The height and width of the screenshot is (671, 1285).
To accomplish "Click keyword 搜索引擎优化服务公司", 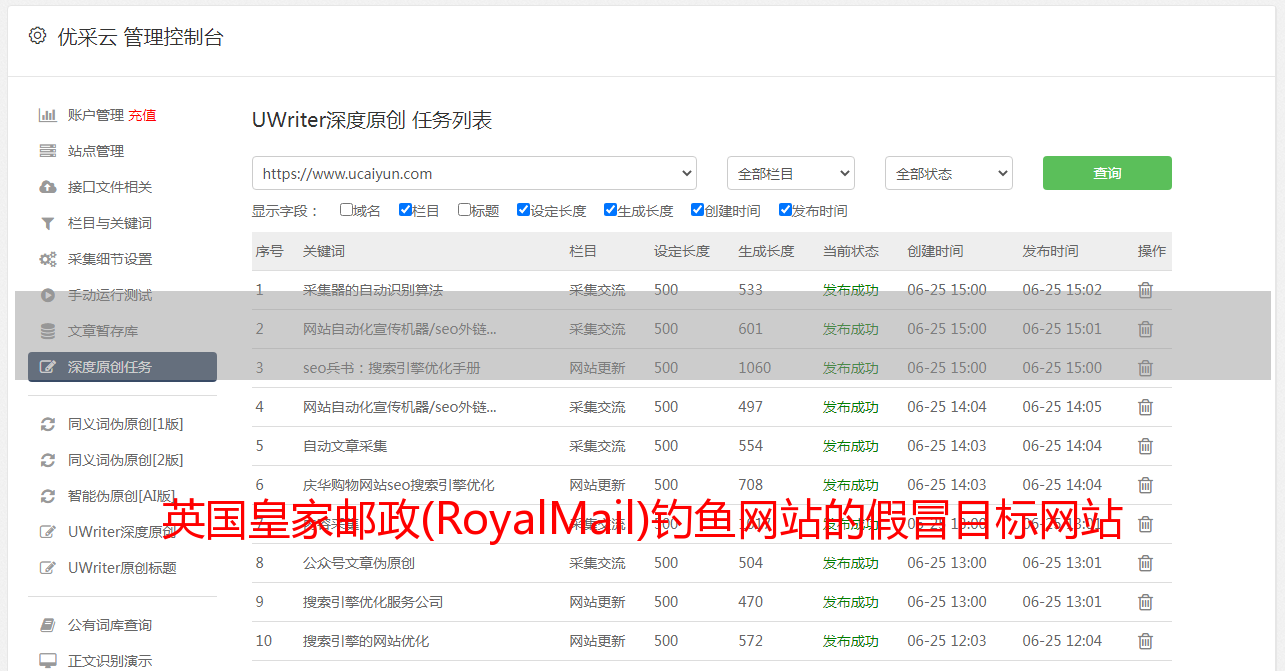I will click(x=373, y=602).
